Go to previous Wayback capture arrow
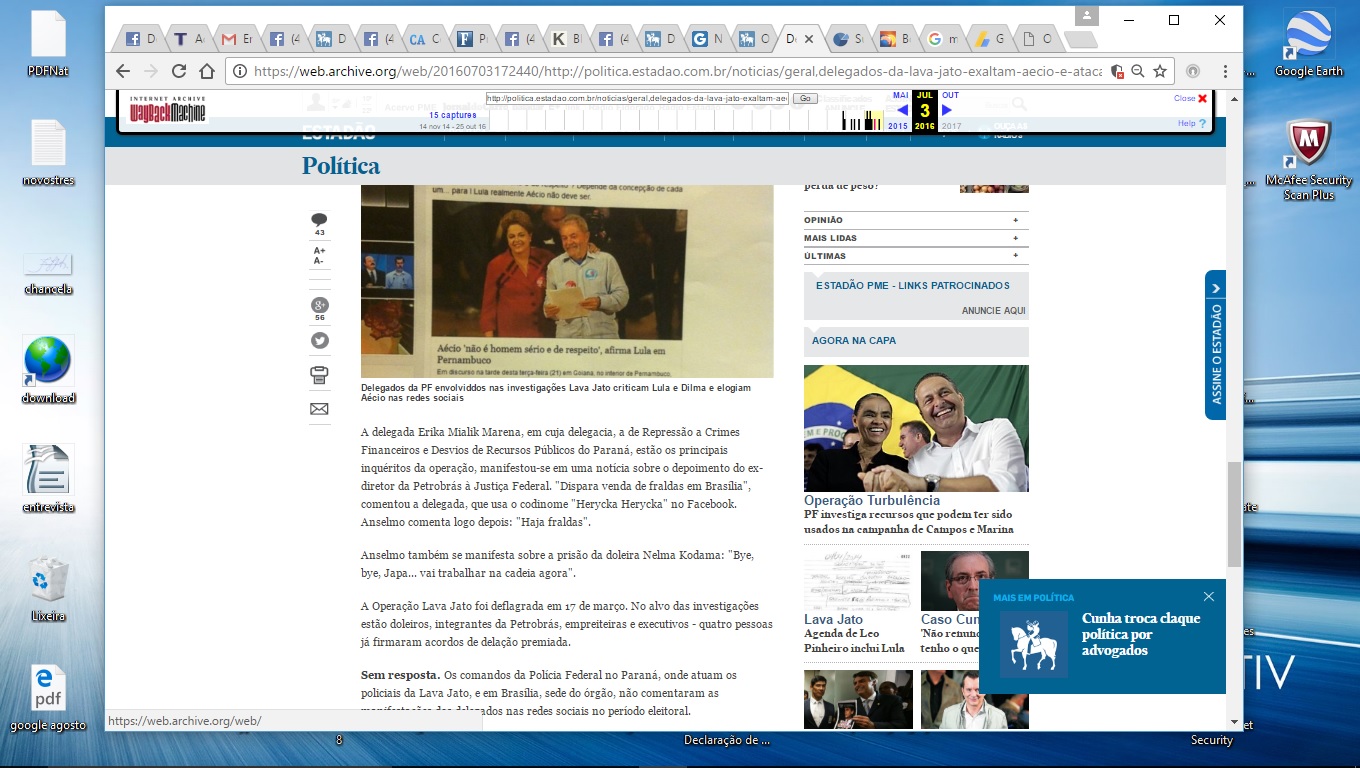Screen dimensions: 1360x768 point(902,110)
